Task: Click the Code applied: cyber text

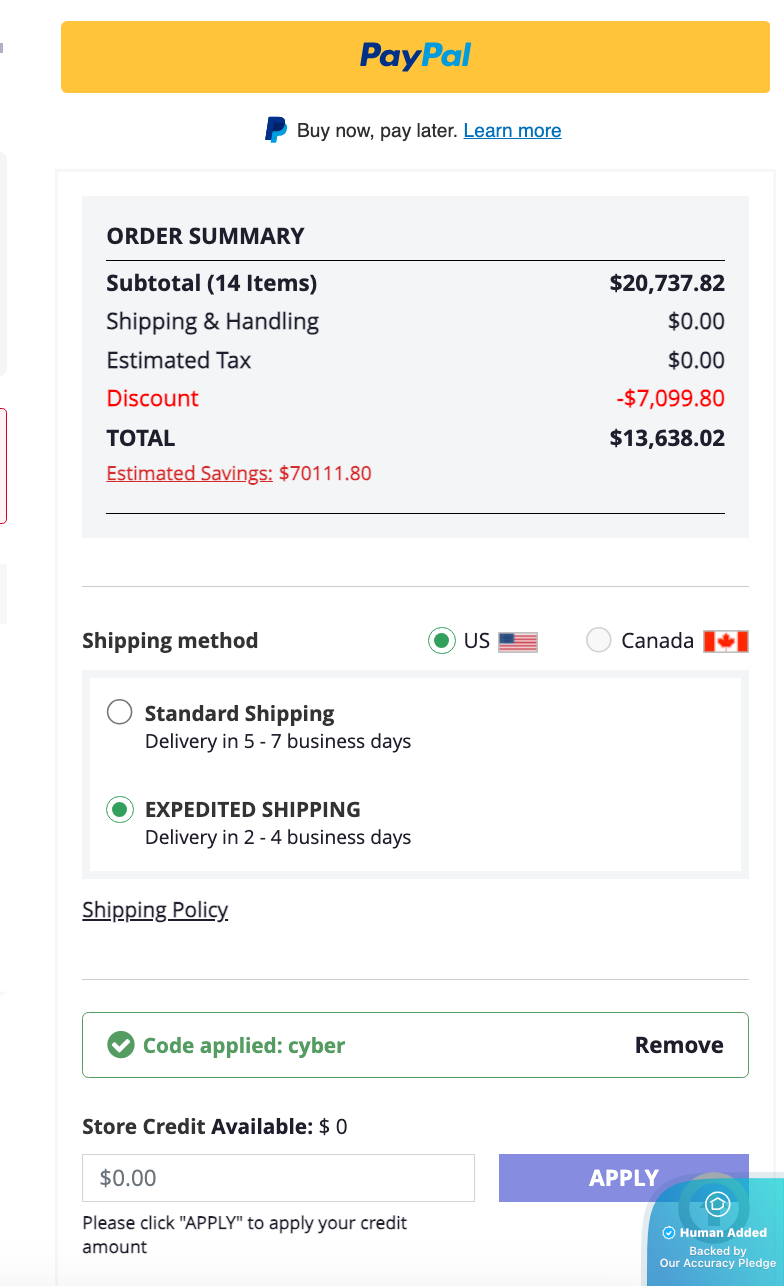Action: 244,1045
